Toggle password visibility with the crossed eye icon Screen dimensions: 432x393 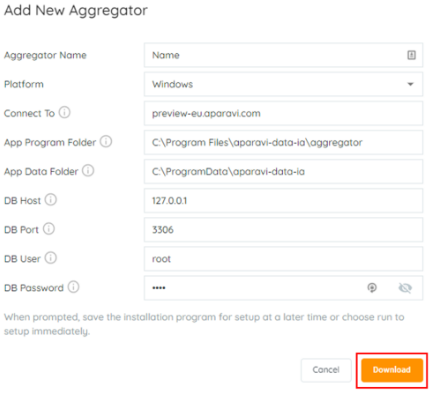click(x=405, y=288)
